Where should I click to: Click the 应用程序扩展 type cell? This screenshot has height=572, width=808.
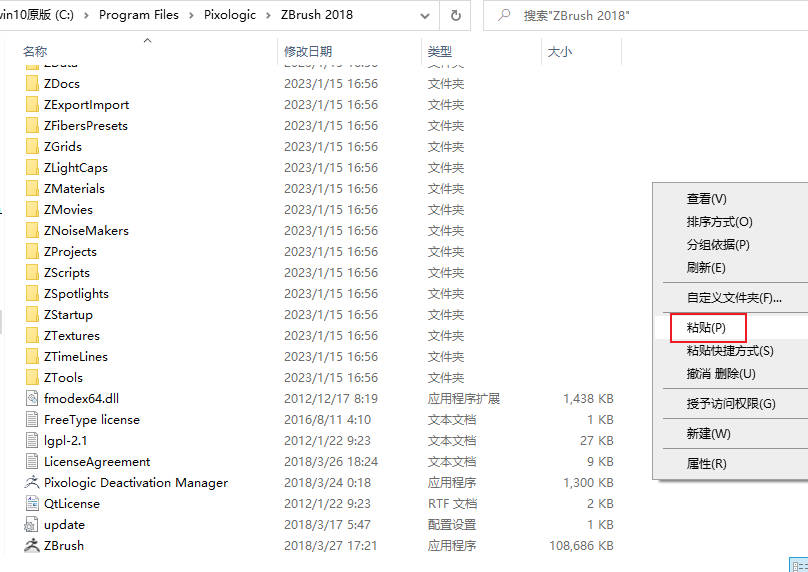tap(464, 399)
